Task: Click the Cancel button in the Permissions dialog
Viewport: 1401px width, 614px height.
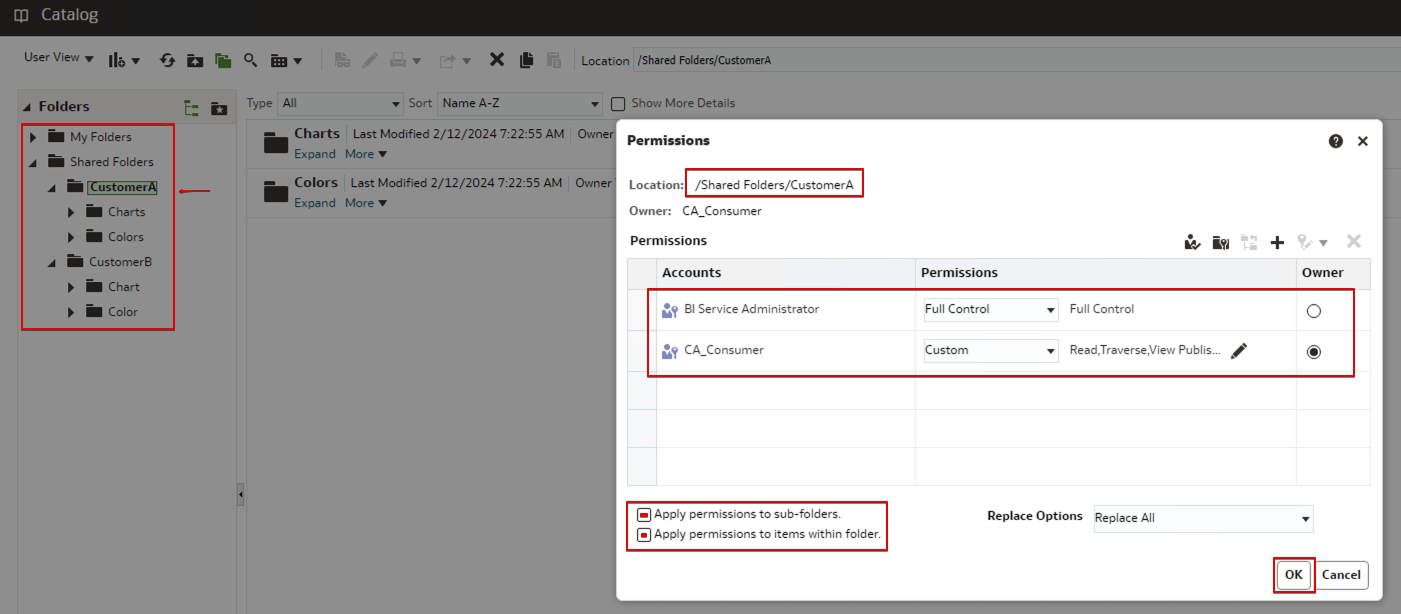Action: click(x=1341, y=575)
